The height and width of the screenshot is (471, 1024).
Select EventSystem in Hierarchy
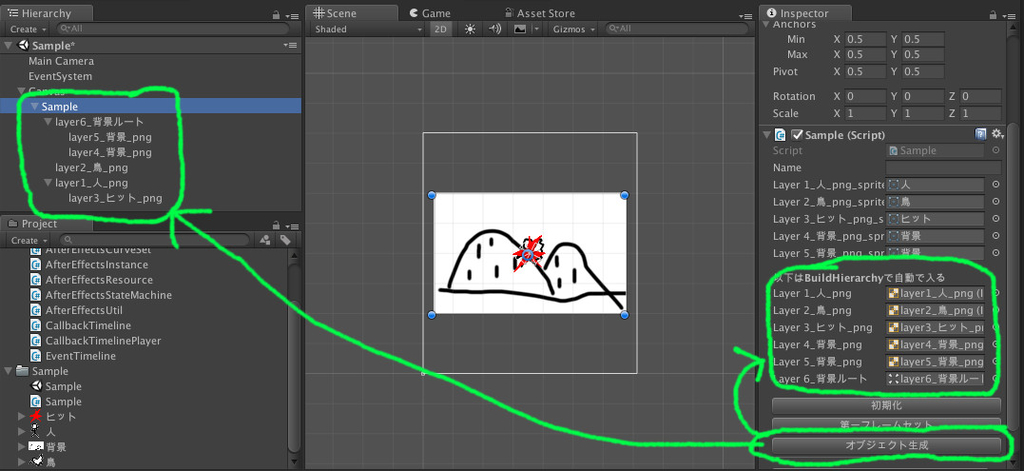60,76
